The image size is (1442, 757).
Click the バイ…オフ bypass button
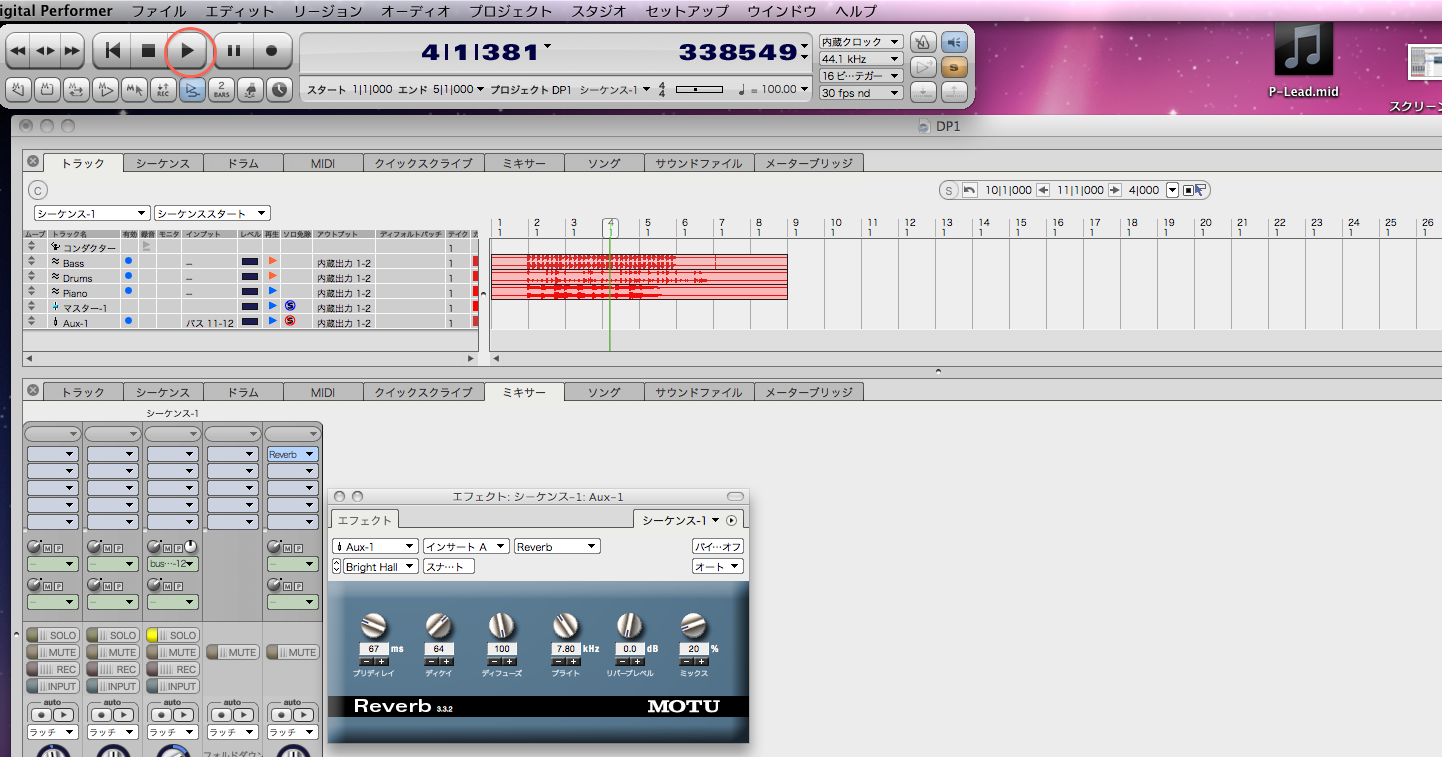click(719, 547)
